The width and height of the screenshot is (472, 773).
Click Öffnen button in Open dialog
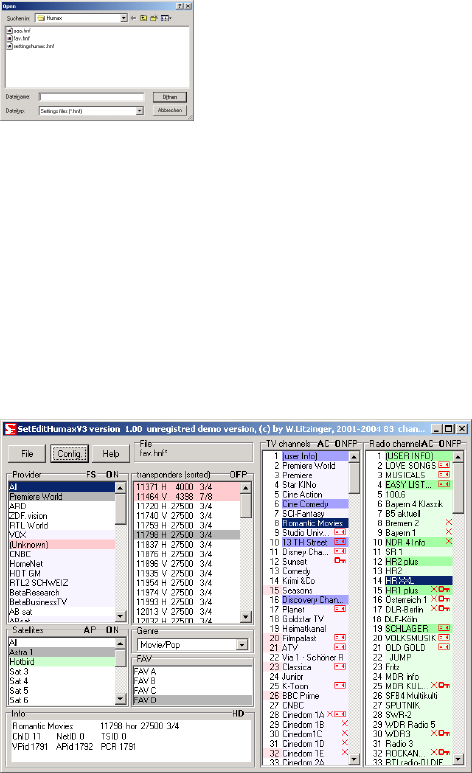tap(170, 97)
